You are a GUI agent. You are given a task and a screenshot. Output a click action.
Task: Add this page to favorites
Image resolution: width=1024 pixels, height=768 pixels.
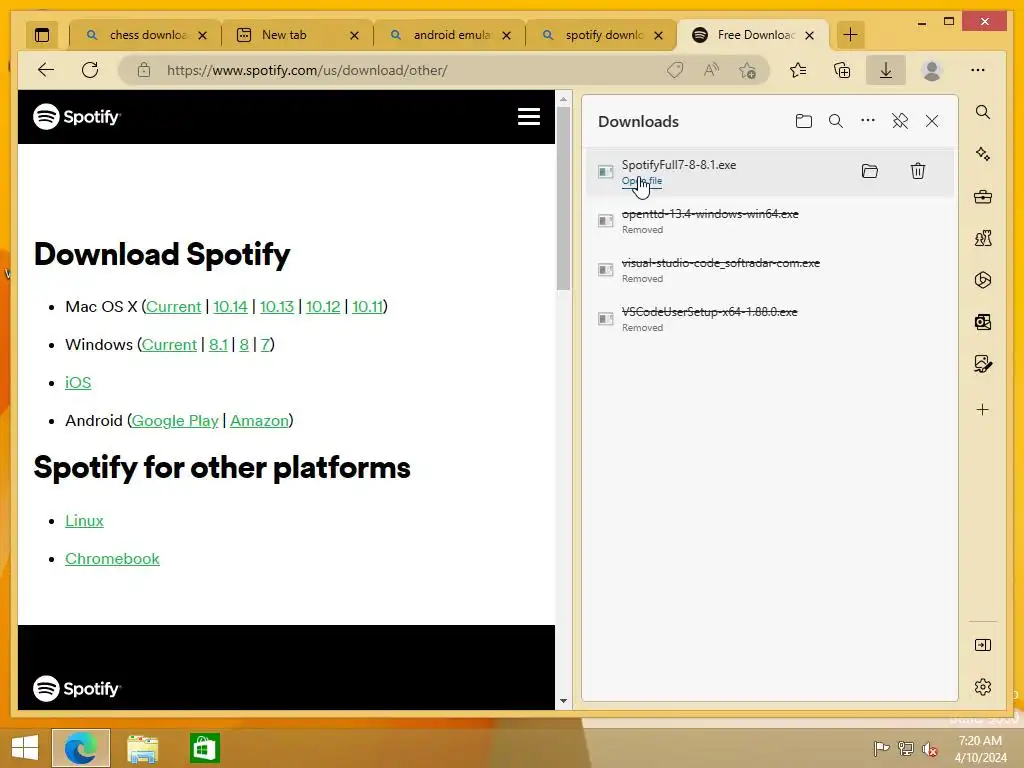click(748, 70)
